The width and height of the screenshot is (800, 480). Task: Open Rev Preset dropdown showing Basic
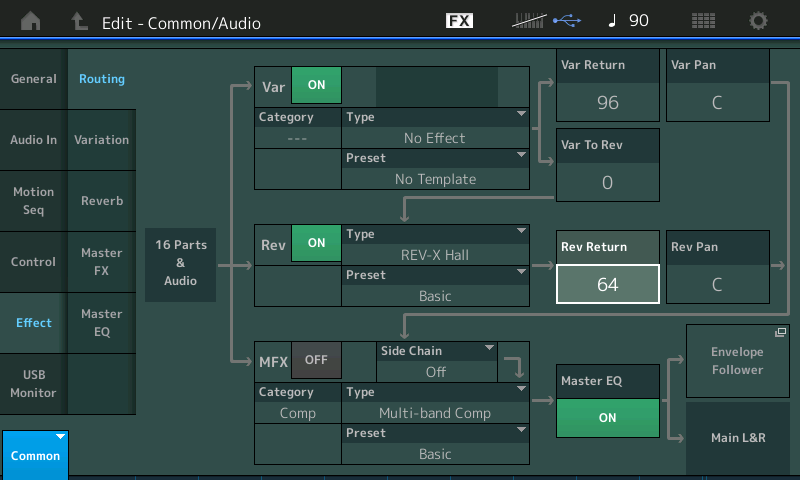[435, 286]
